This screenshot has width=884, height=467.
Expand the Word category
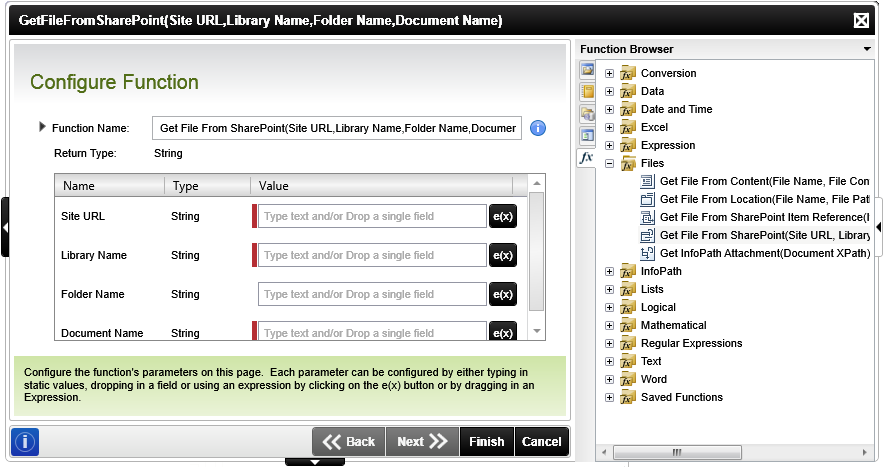609,380
